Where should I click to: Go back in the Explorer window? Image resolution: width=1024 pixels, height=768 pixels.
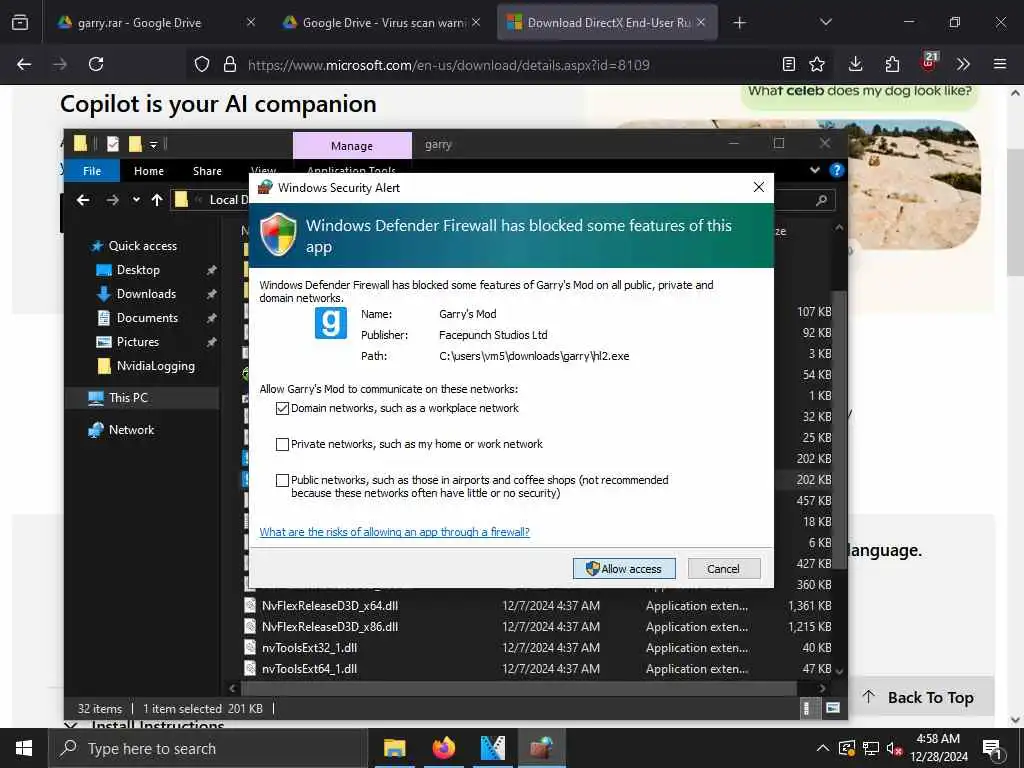pos(83,200)
